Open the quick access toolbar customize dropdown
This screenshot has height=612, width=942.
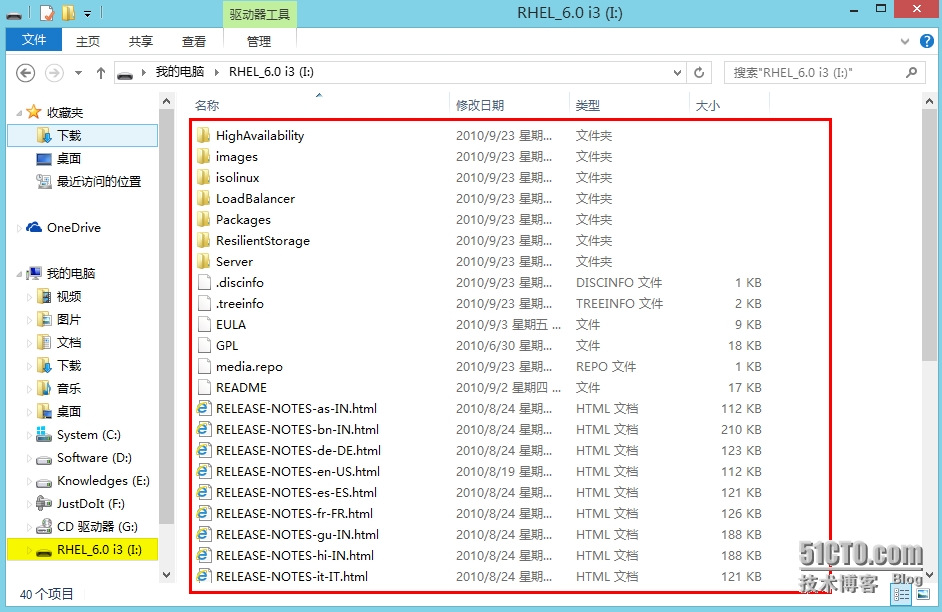(88, 13)
